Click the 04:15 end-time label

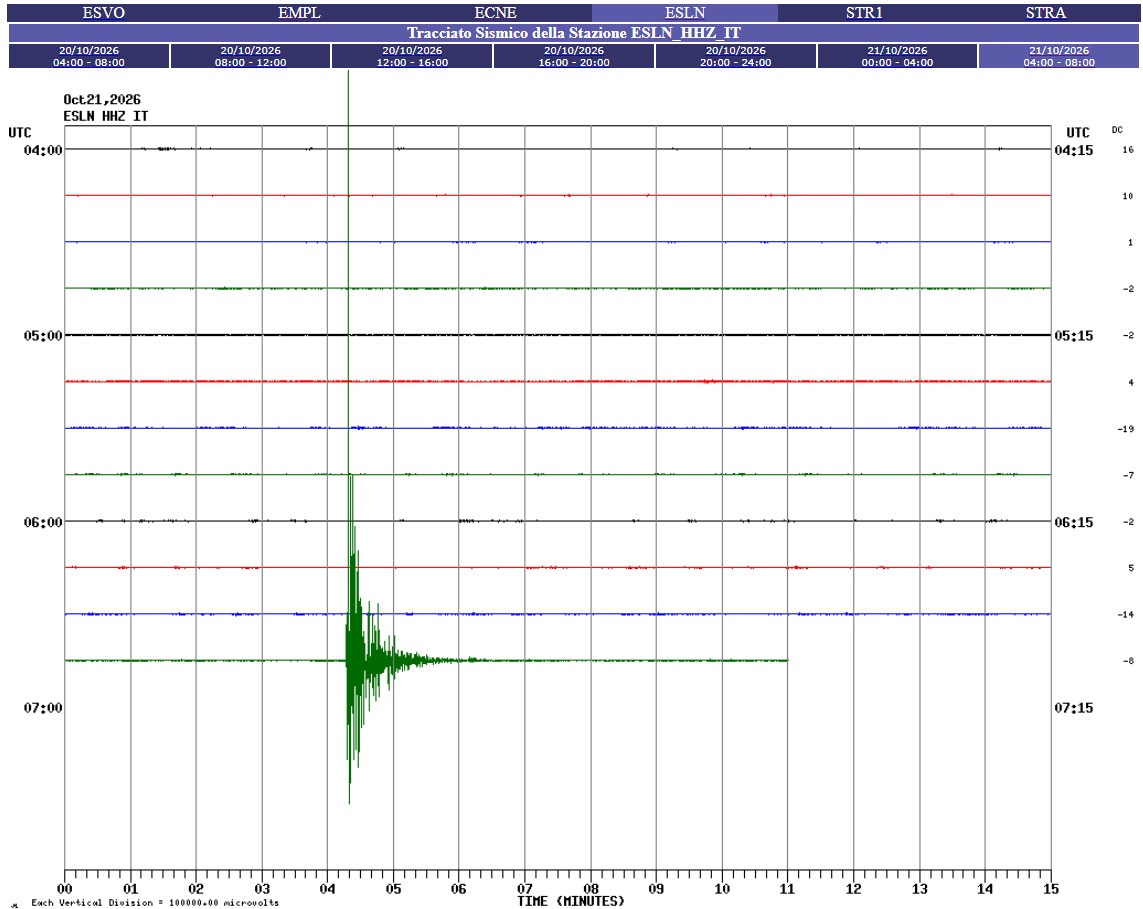[1074, 150]
